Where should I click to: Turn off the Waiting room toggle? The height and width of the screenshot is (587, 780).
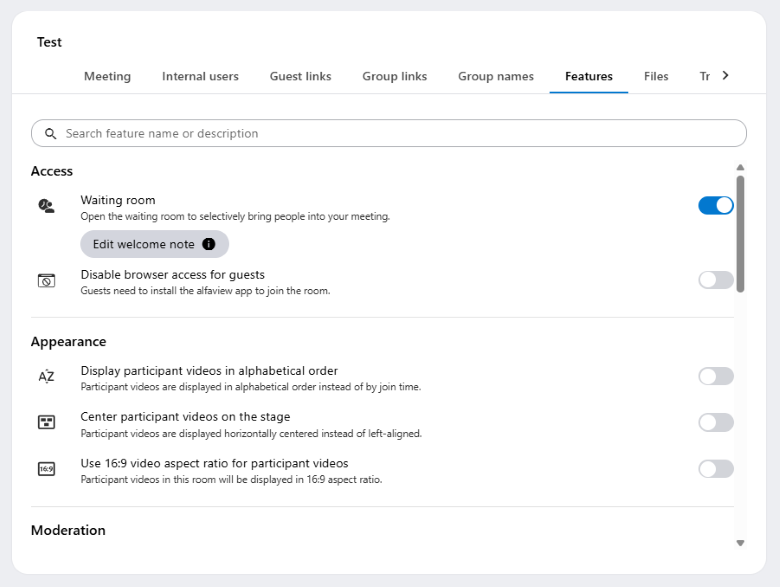[x=716, y=205]
